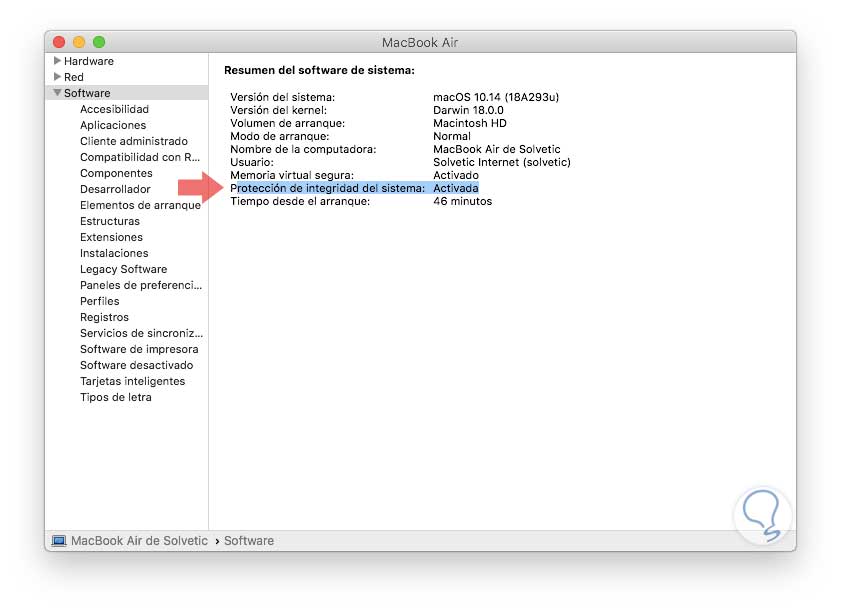Click the Solvetic Internet (solvetic) value
Screen dimensions: 841x610
pyautogui.click(x=501, y=162)
